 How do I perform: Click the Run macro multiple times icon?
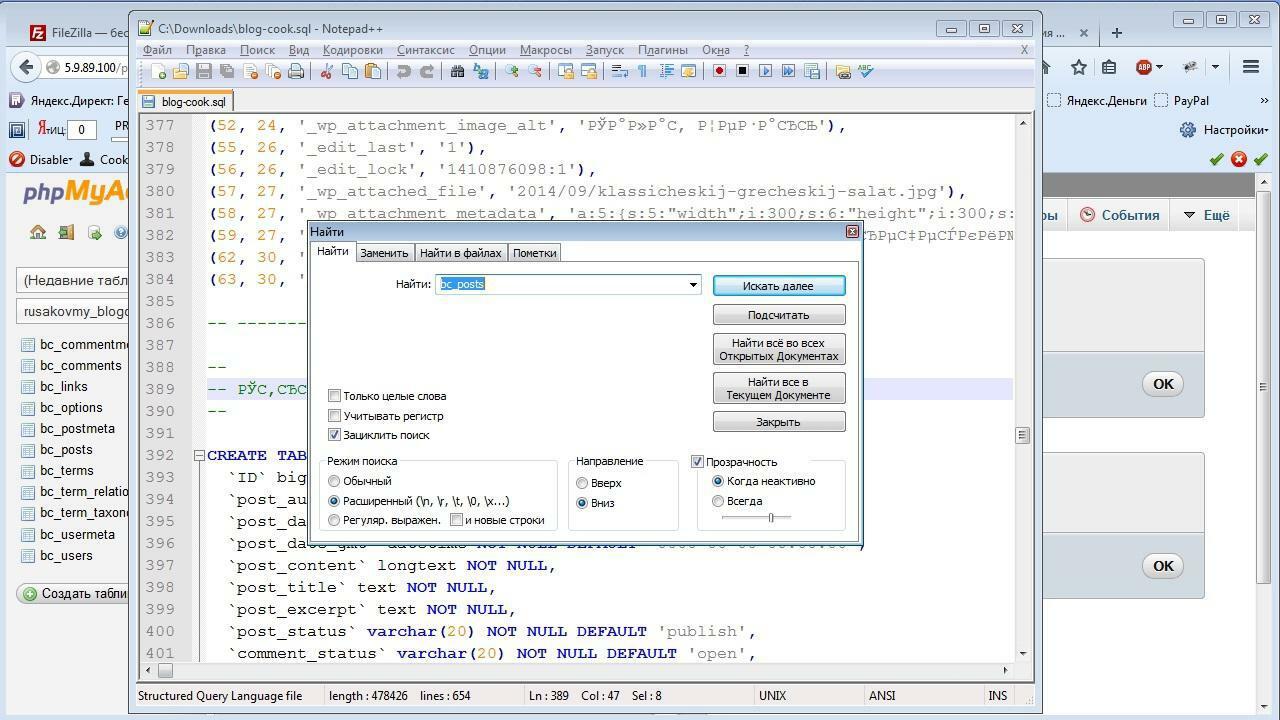click(788, 71)
